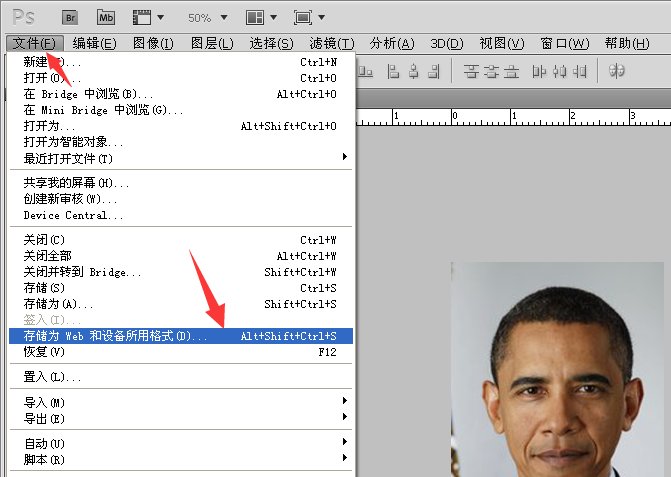The width and height of the screenshot is (671, 477).
Task: Open Mini Bridge via the Mb icon
Action: pos(106,18)
